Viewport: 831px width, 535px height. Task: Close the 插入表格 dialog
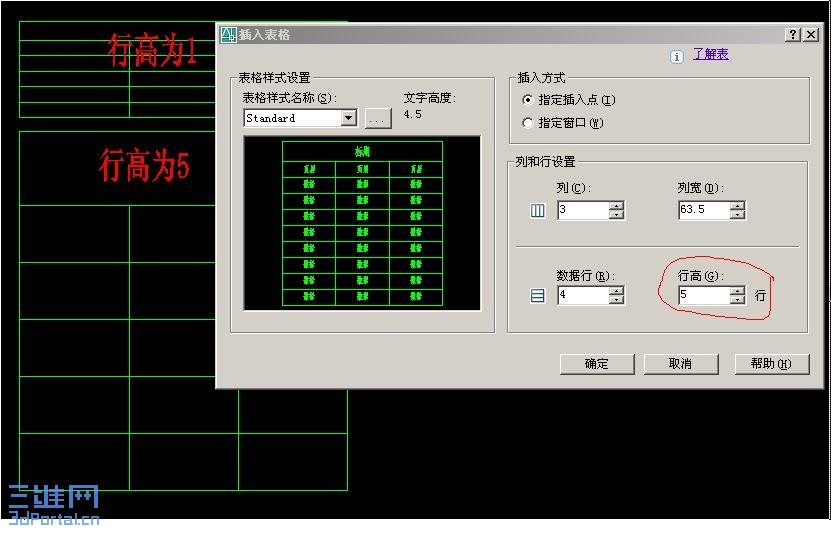(810, 35)
